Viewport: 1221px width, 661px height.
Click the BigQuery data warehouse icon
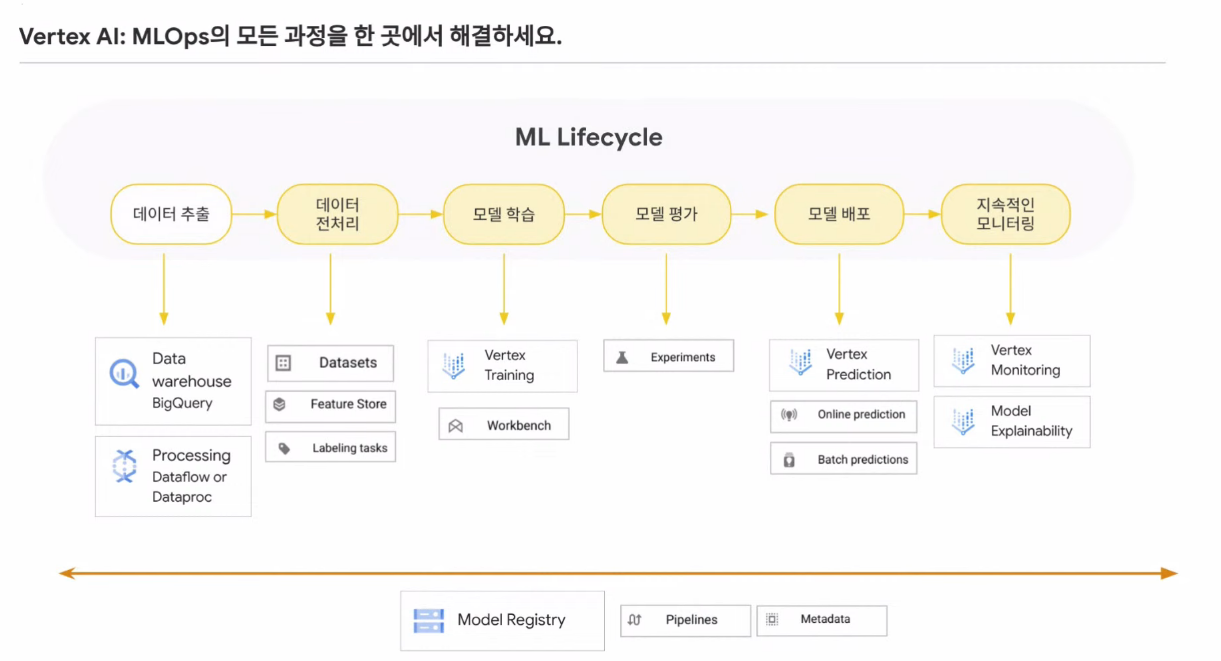(124, 374)
